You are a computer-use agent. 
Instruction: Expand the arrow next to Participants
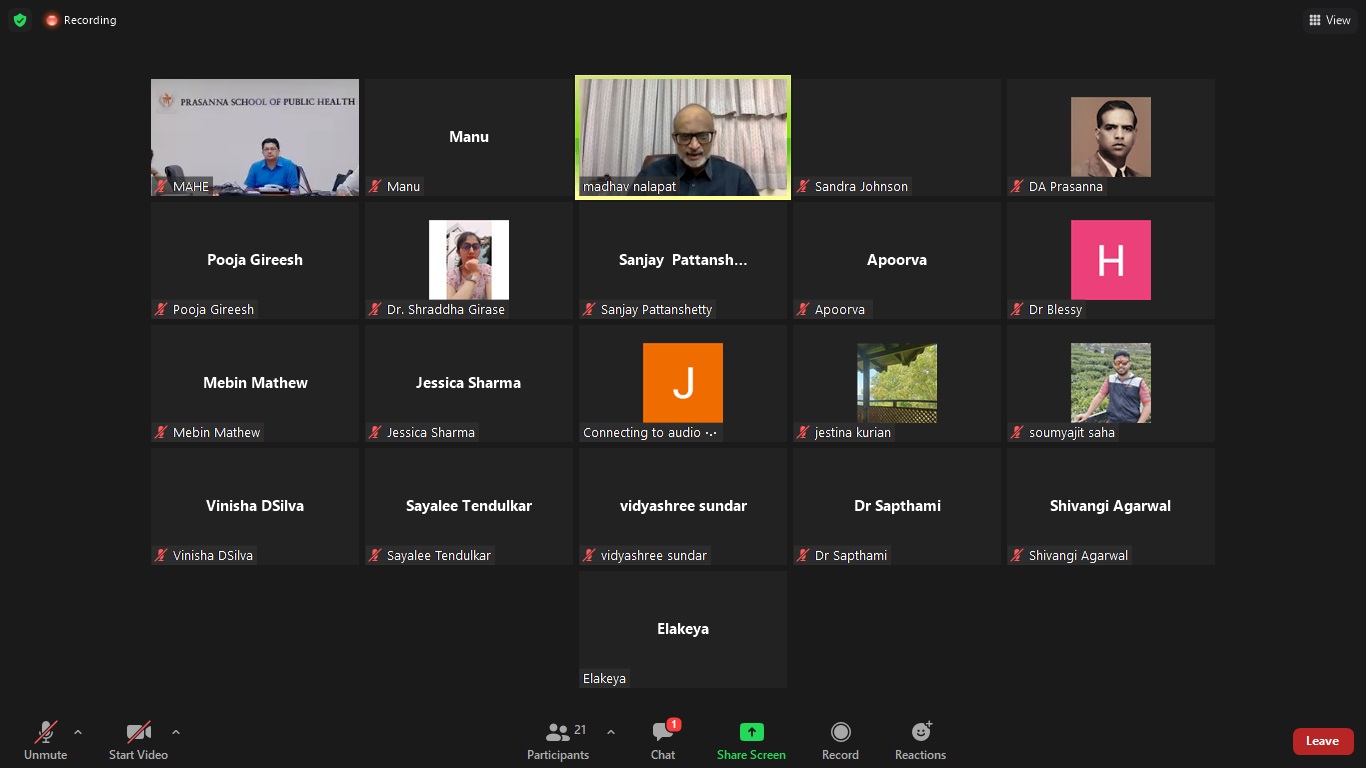coord(611,732)
